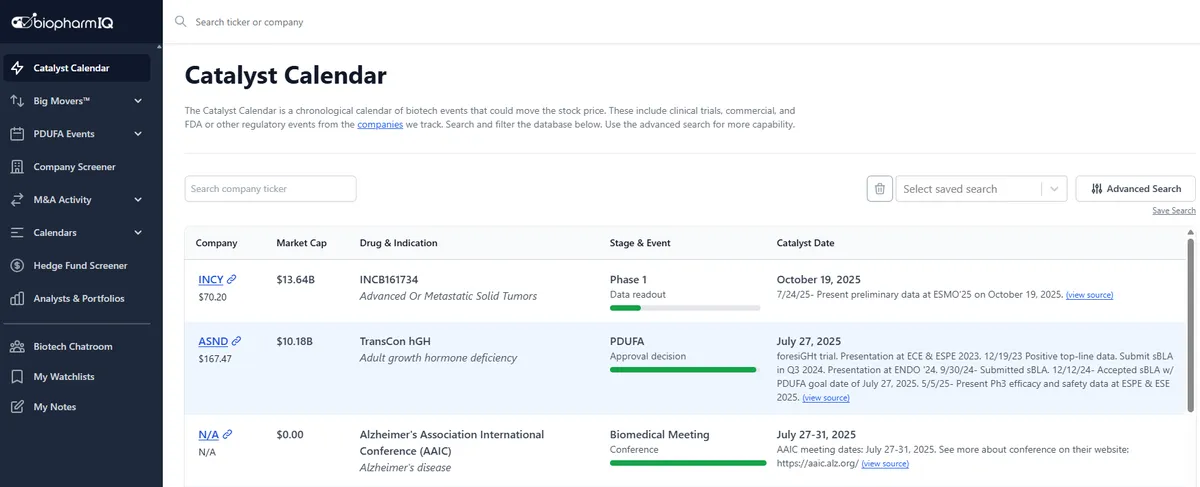Click the TransCon hGH drug name
The image size is (1200, 487).
point(395,341)
